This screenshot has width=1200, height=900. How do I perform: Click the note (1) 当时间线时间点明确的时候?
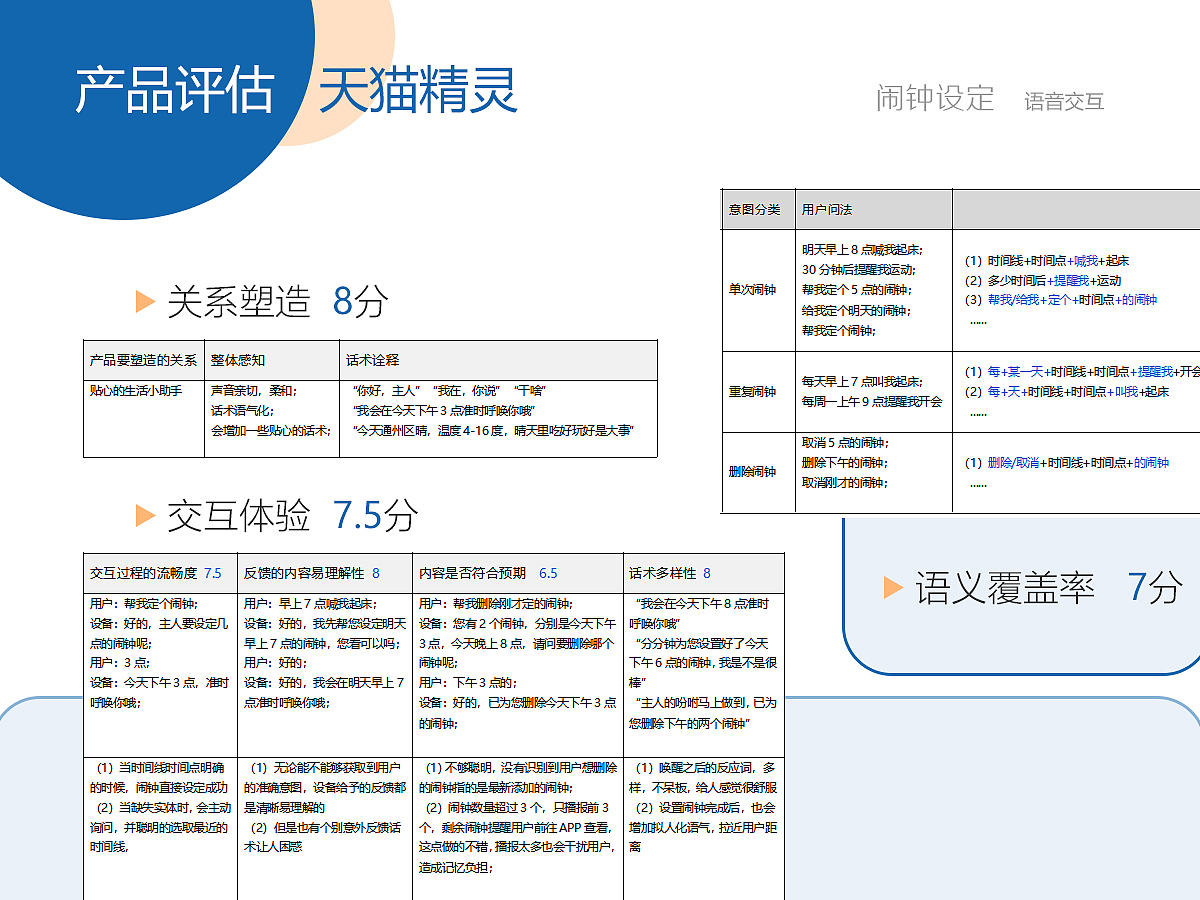160,778
